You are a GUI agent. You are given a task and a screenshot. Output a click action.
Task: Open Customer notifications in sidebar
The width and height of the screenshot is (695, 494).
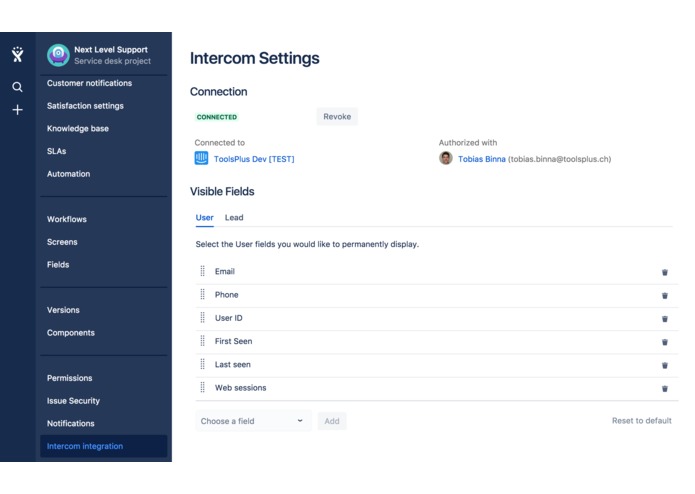90,83
